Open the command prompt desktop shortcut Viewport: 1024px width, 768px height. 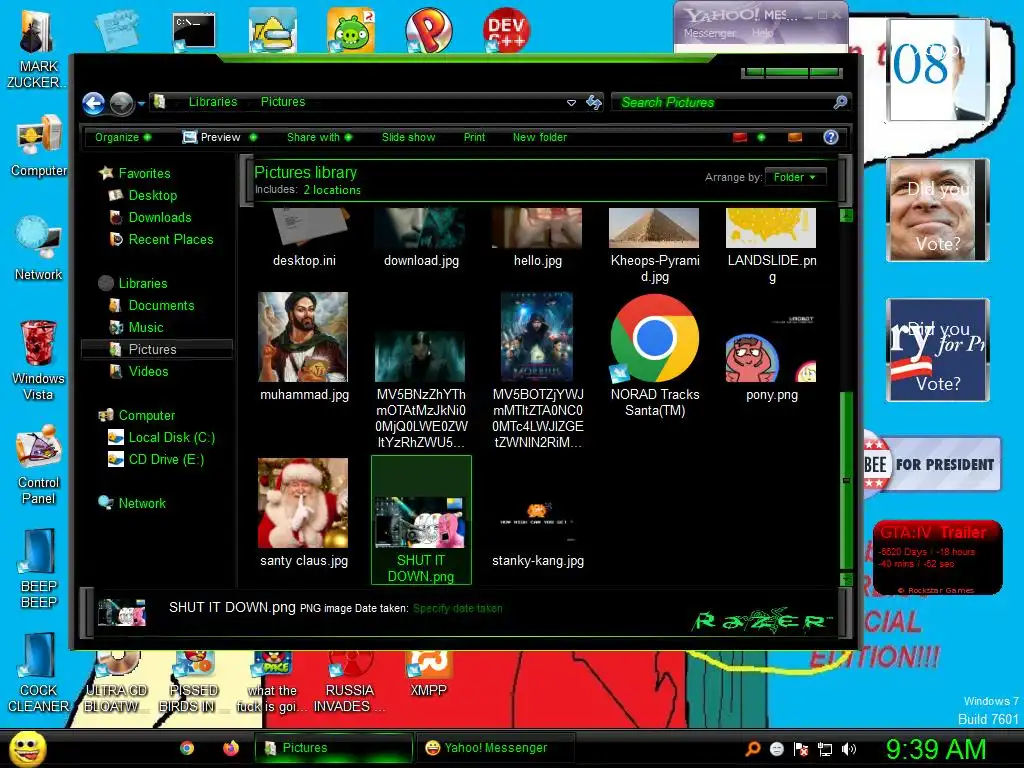[x=194, y=31]
